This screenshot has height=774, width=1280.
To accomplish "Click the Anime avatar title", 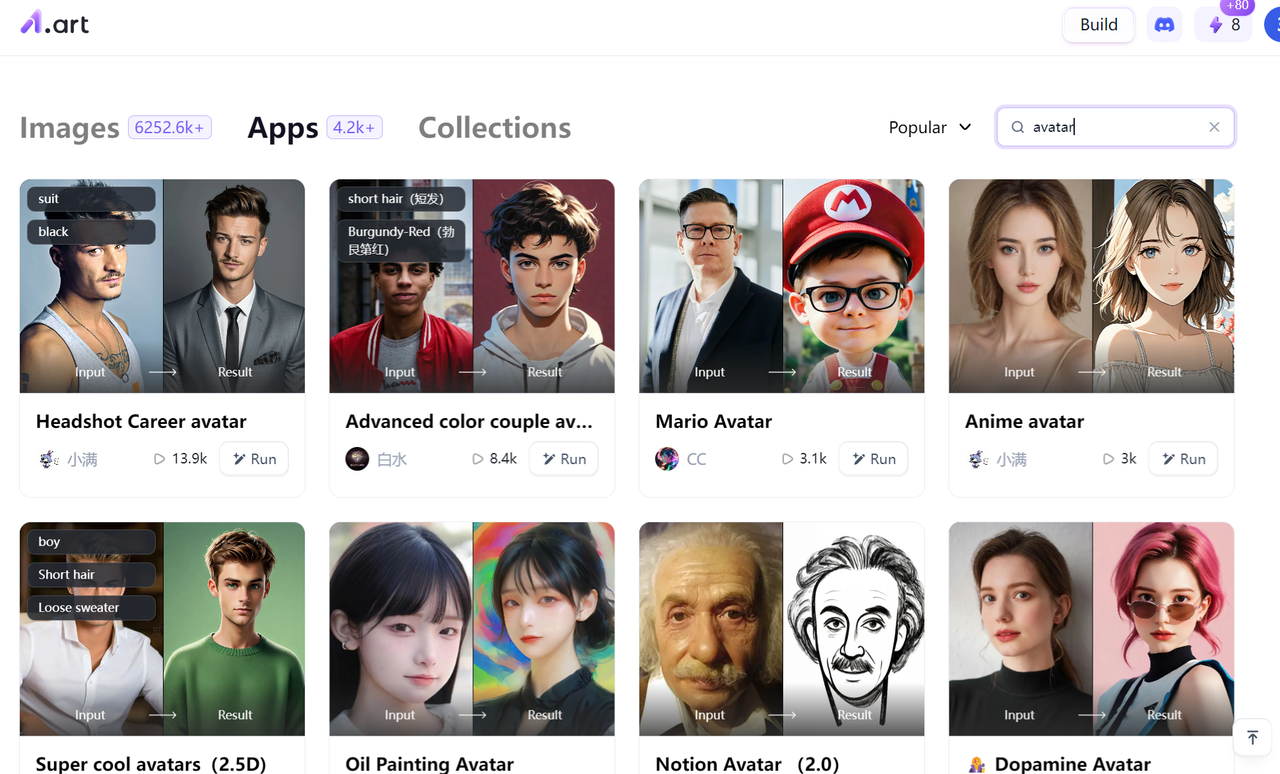I will point(1024,422).
